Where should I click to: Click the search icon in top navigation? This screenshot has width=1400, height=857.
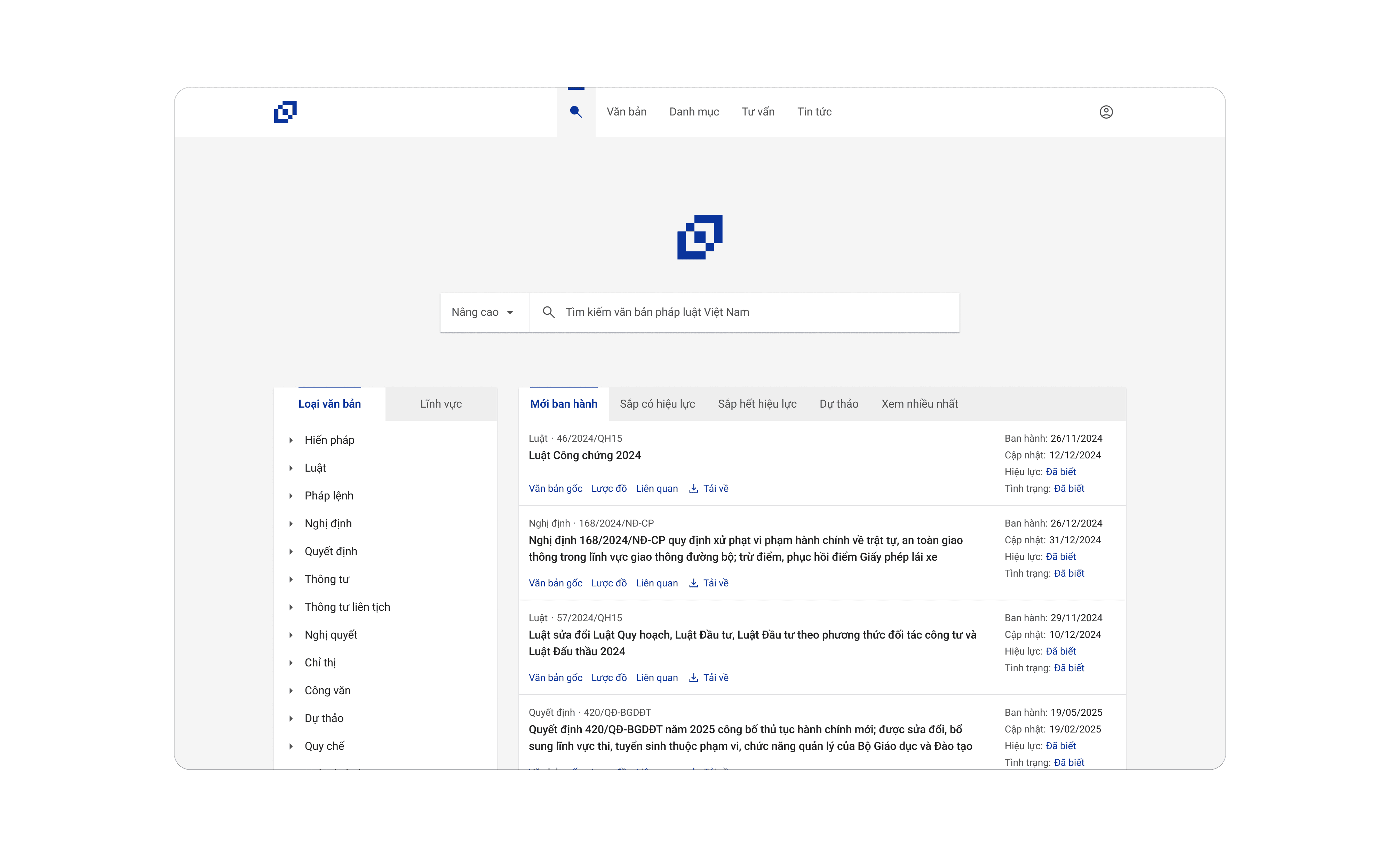pos(575,112)
